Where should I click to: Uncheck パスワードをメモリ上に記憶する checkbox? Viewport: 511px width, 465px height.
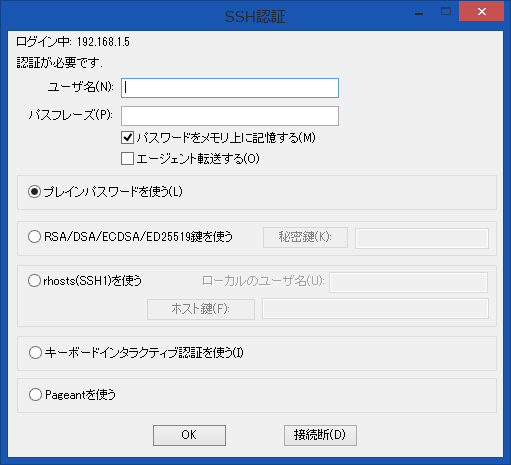tap(127, 138)
